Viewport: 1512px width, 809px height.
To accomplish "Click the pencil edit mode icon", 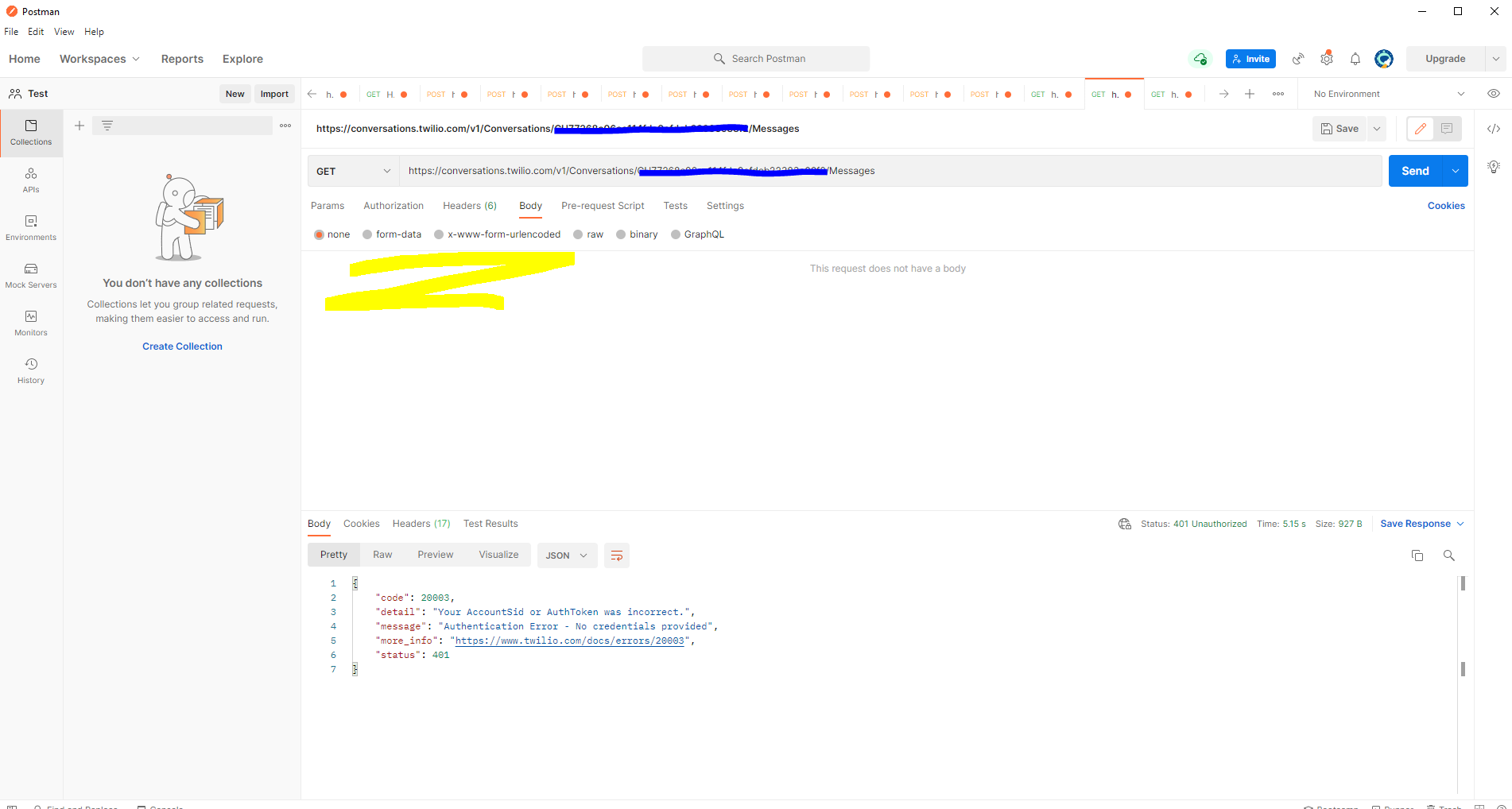I will 1421,129.
